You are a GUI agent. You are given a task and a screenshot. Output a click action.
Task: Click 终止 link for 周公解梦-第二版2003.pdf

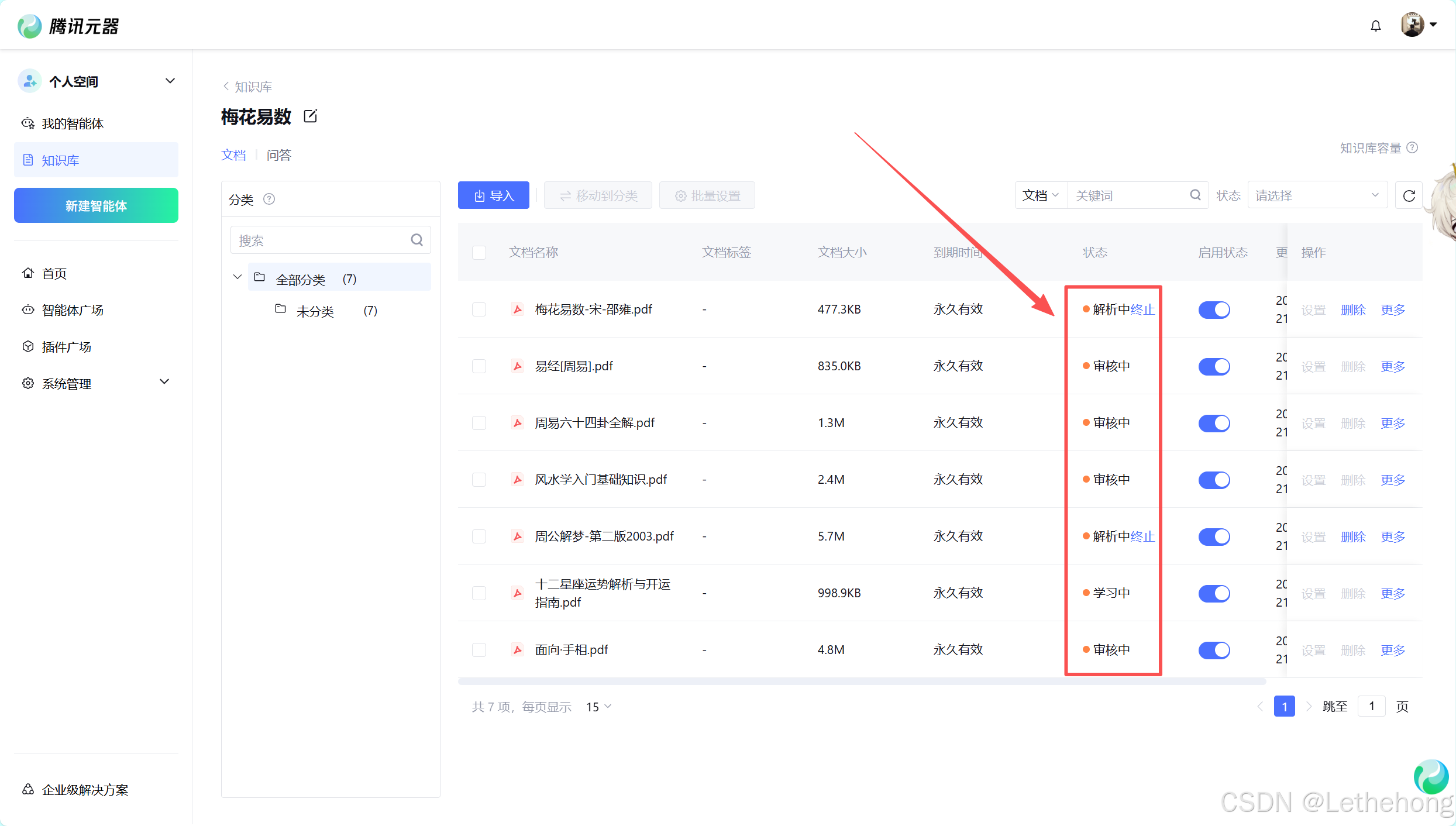1142,536
